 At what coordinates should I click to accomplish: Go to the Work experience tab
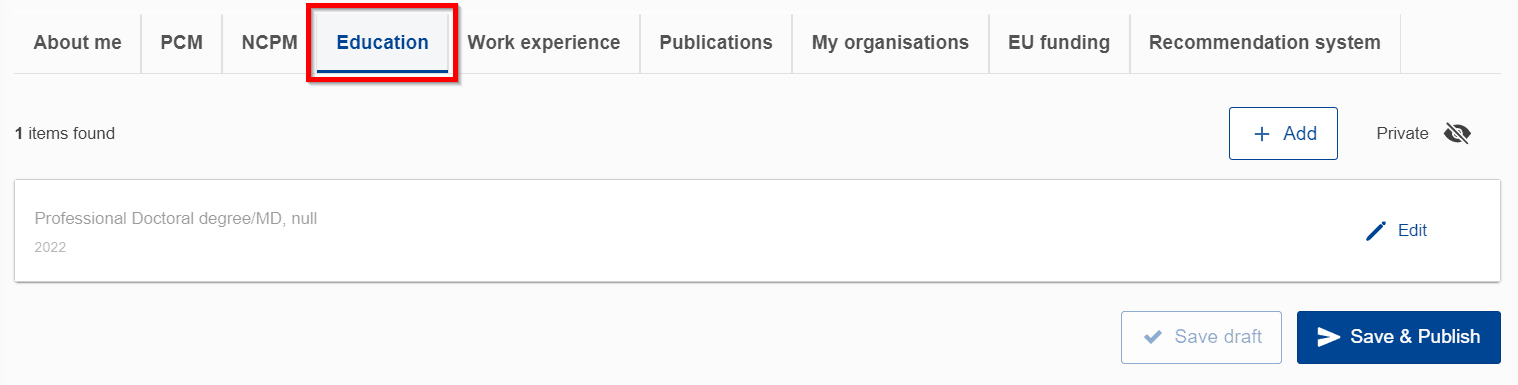tap(544, 43)
